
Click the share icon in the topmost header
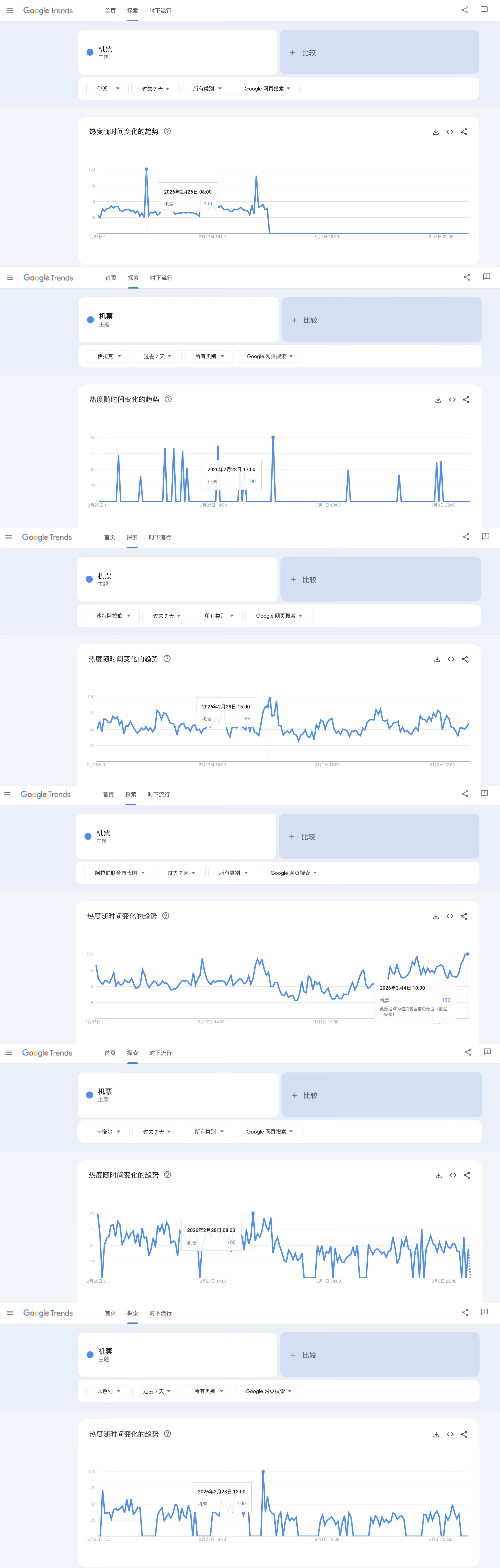point(465,10)
